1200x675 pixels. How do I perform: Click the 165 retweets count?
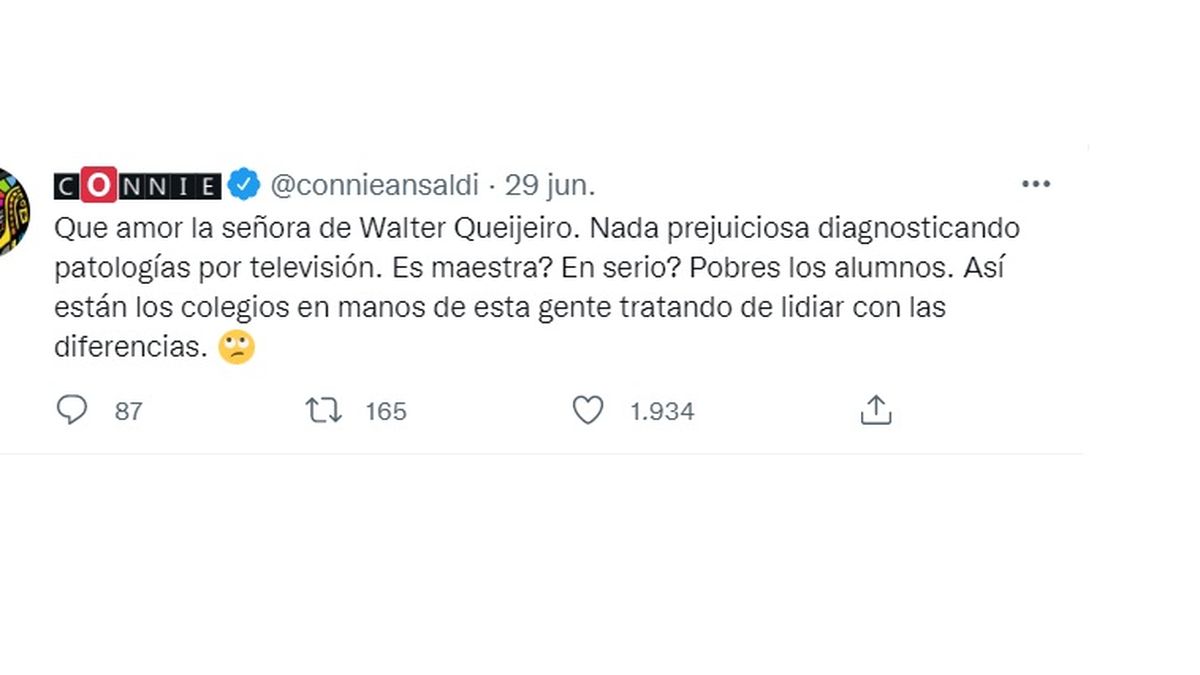pyautogui.click(x=386, y=411)
